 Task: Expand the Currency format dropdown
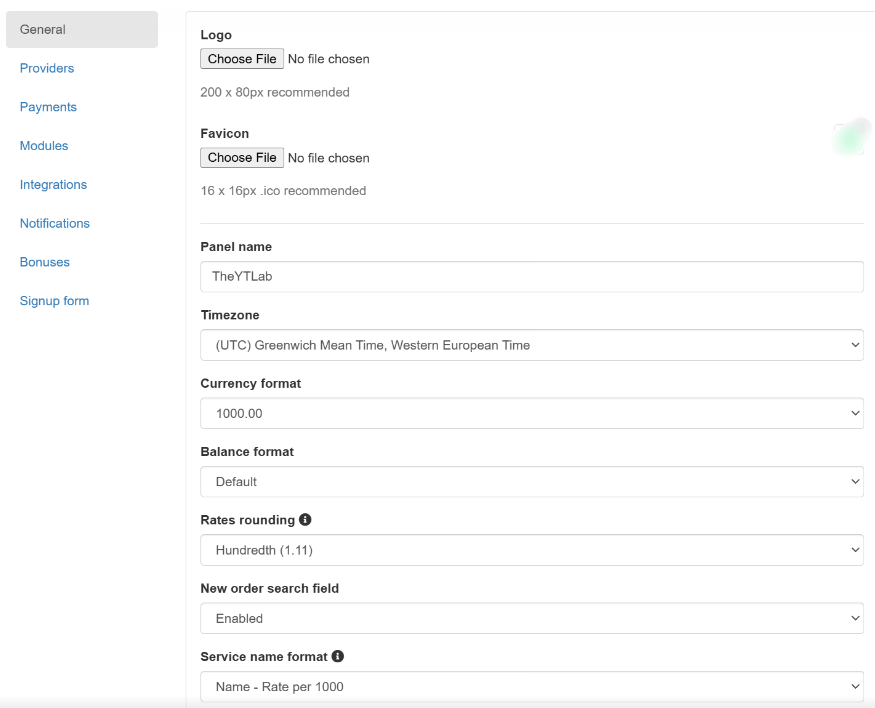[x=532, y=413]
